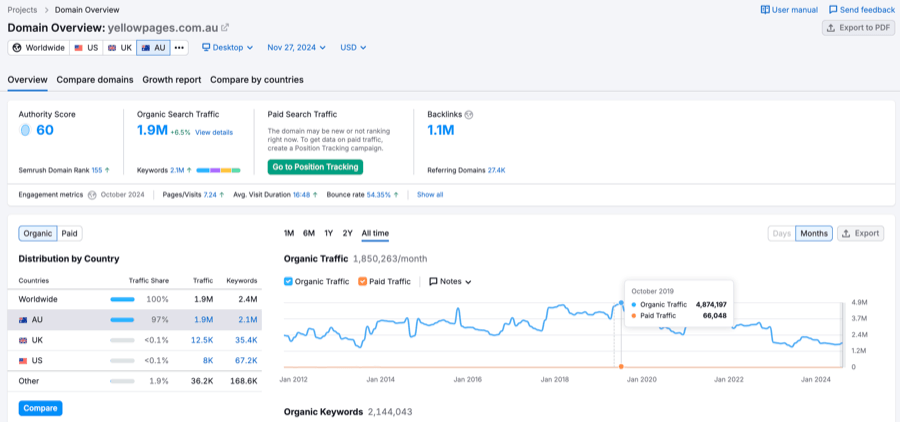Click the globe icon next to Backlinks
Viewport: 900px width, 422px height.
469,115
